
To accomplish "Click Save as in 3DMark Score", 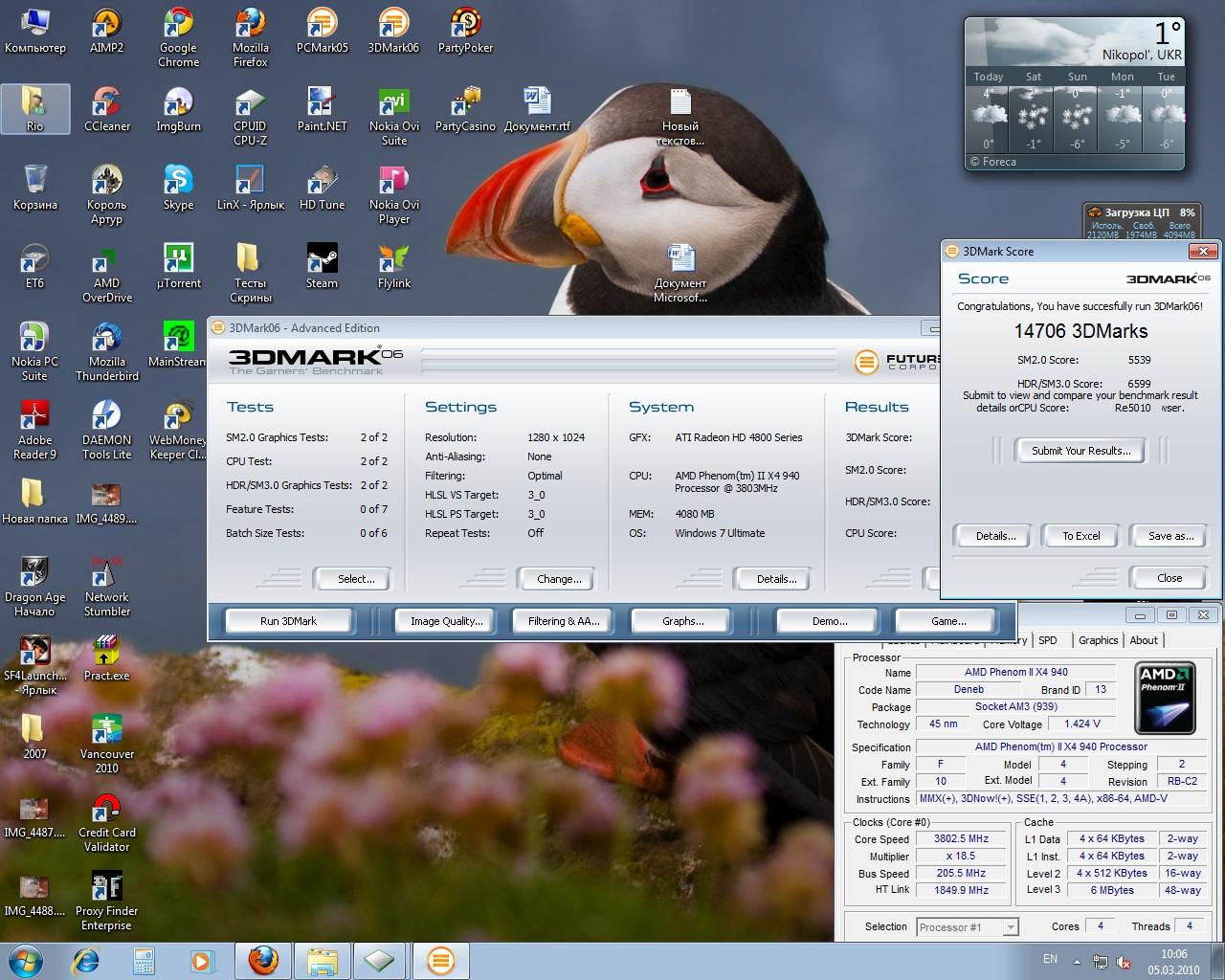I will 1170,536.
